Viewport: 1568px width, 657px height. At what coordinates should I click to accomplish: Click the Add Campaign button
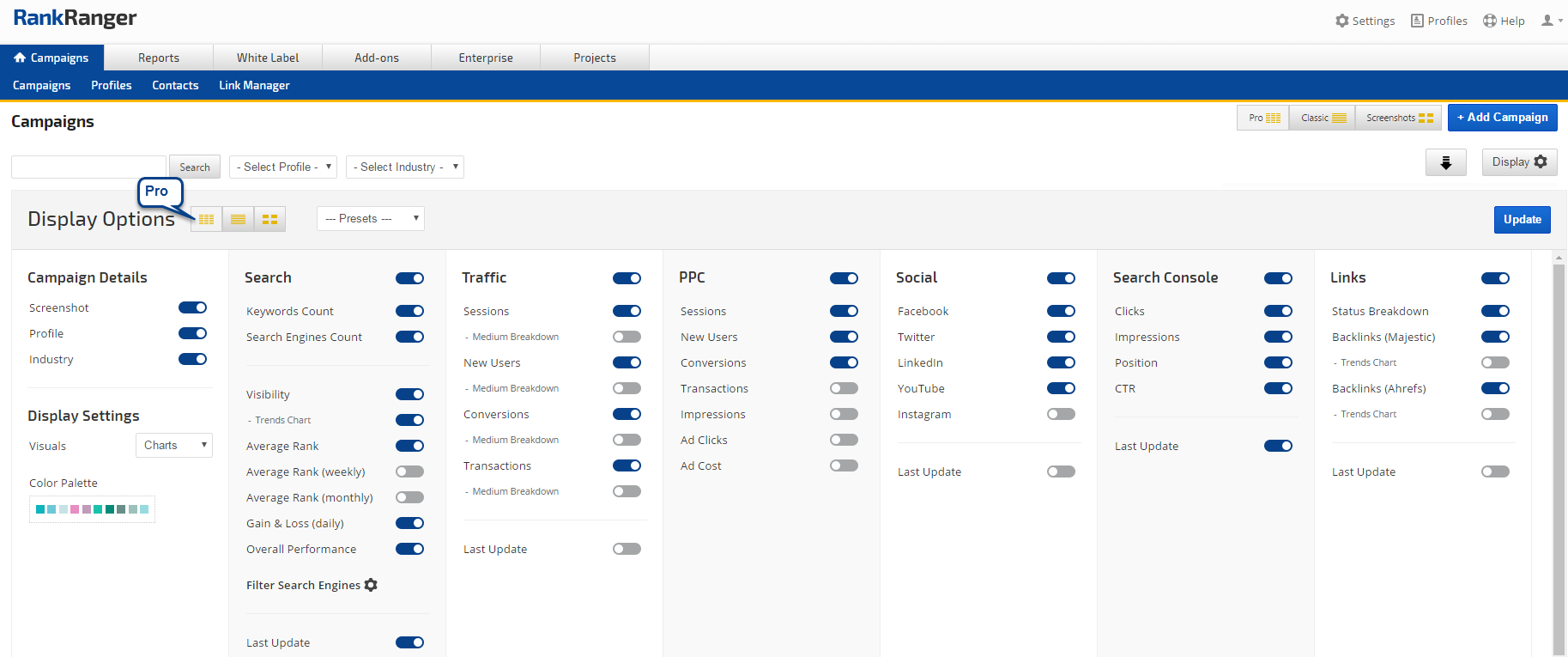click(x=1502, y=118)
